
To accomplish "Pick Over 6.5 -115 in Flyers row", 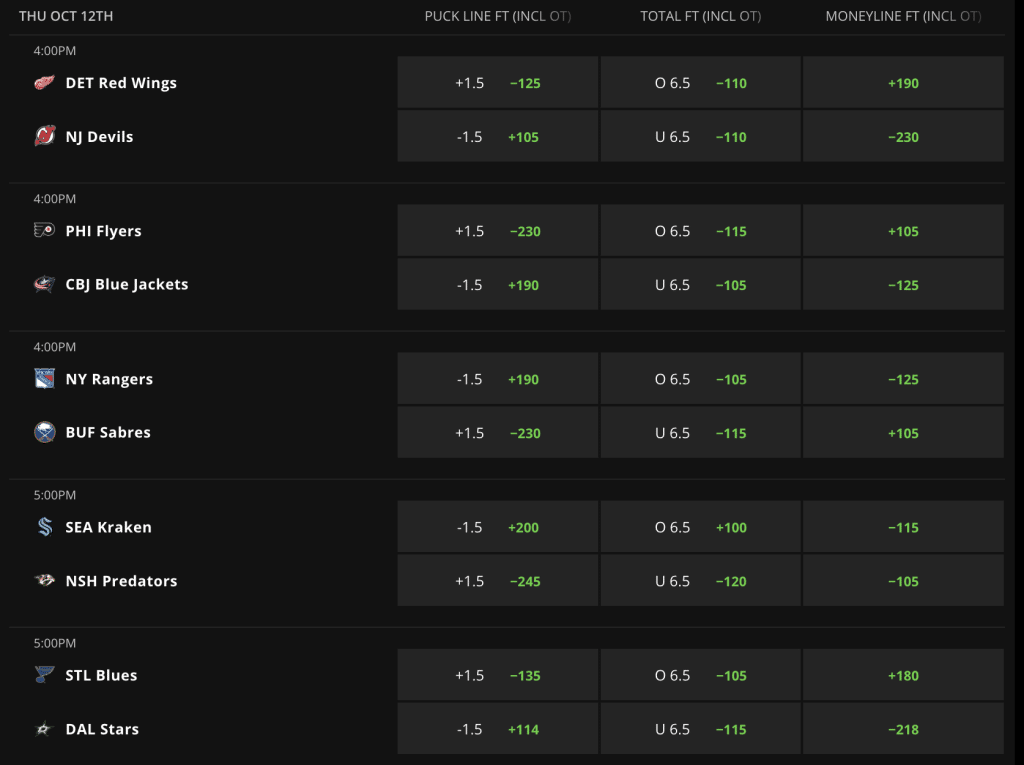I will click(x=701, y=231).
